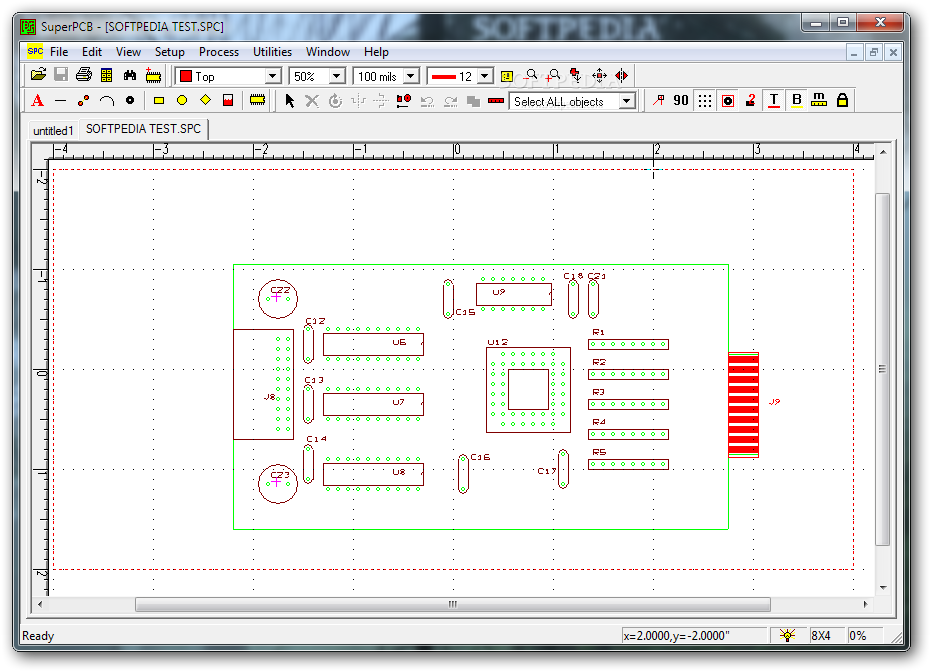
Task: Open the View menu
Action: click(x=128, y=52)
